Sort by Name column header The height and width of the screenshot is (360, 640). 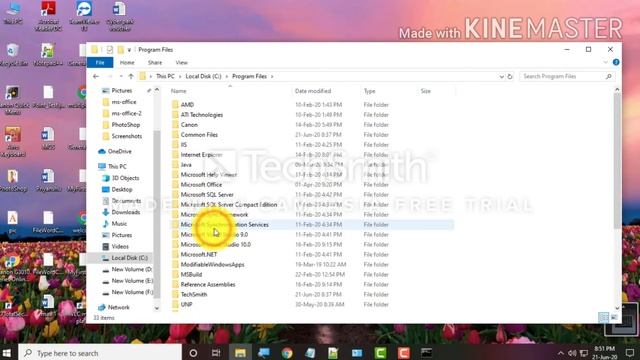[178, 91]
